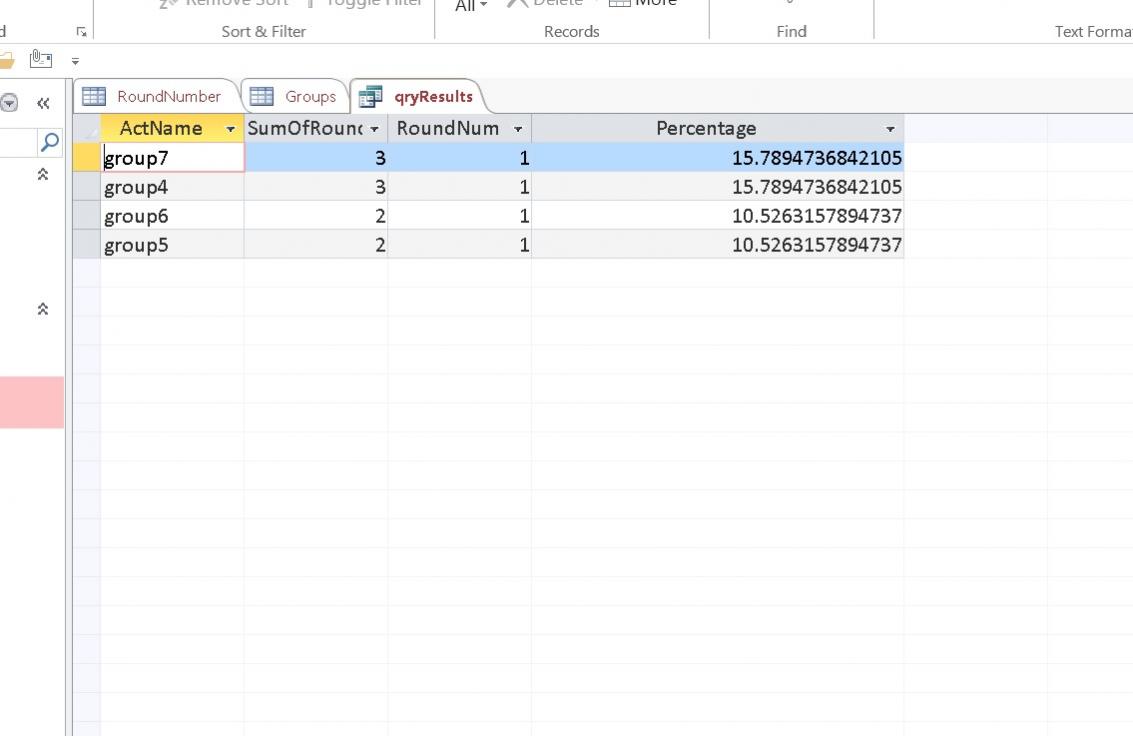Click the qryResults query tab icon
The height and width of the screenshot is (736, 1133).
pos(370,97)
